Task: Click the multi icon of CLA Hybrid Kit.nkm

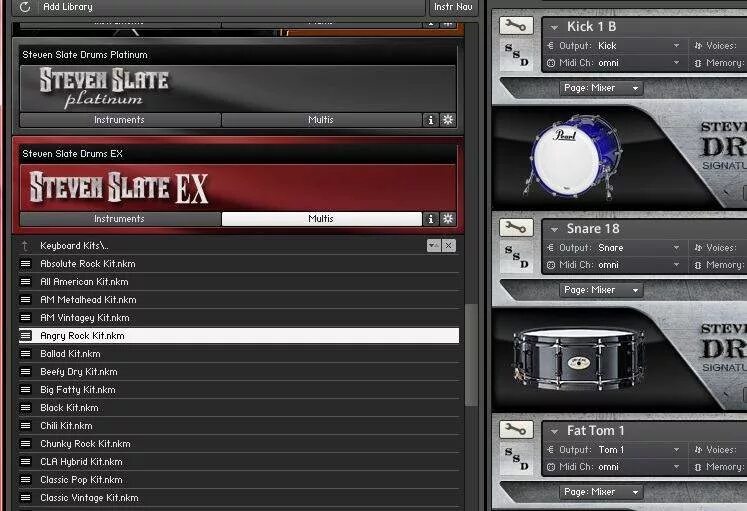Action: 25,461
